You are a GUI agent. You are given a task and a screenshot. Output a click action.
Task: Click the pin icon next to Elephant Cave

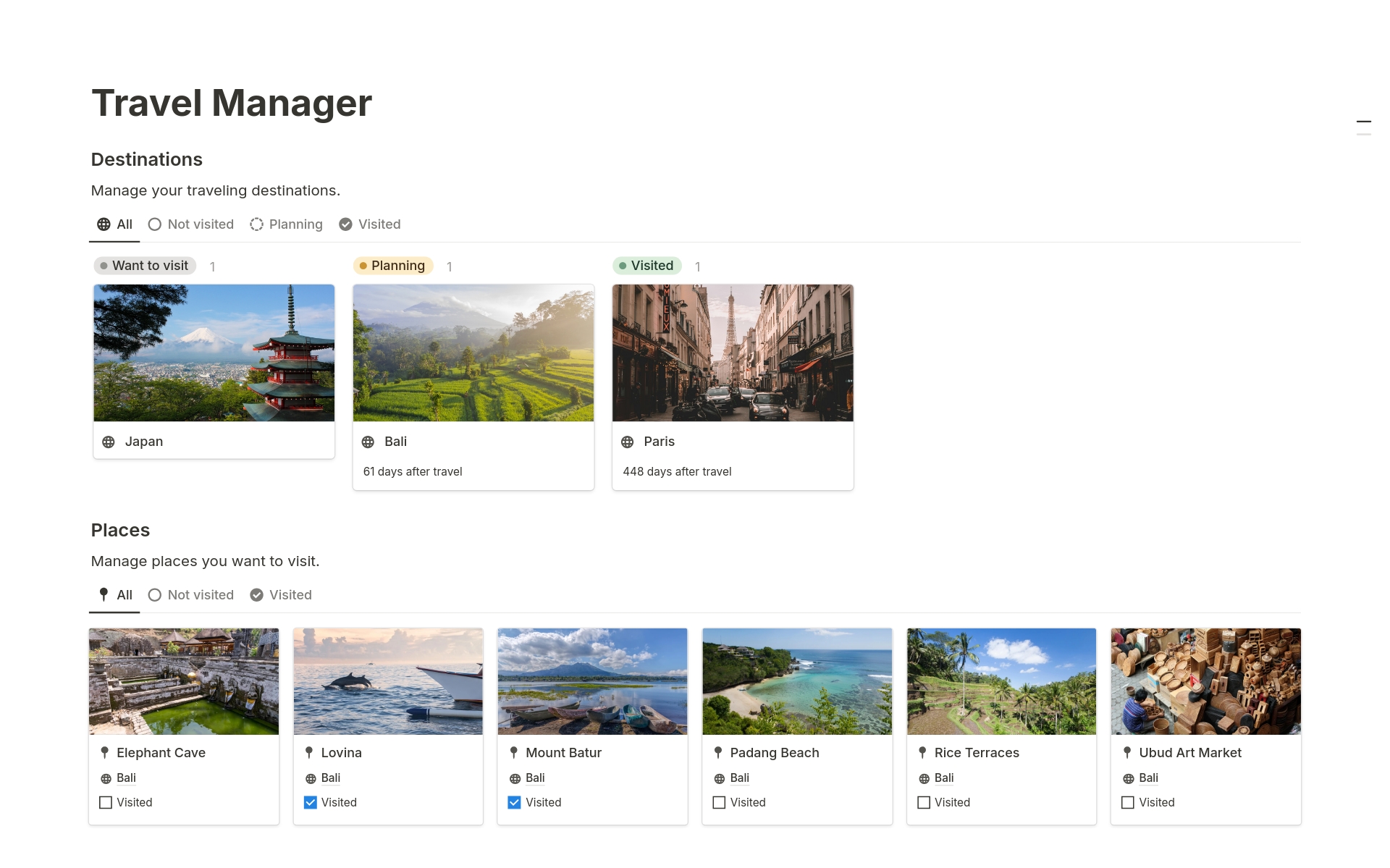tap(107, 753)
